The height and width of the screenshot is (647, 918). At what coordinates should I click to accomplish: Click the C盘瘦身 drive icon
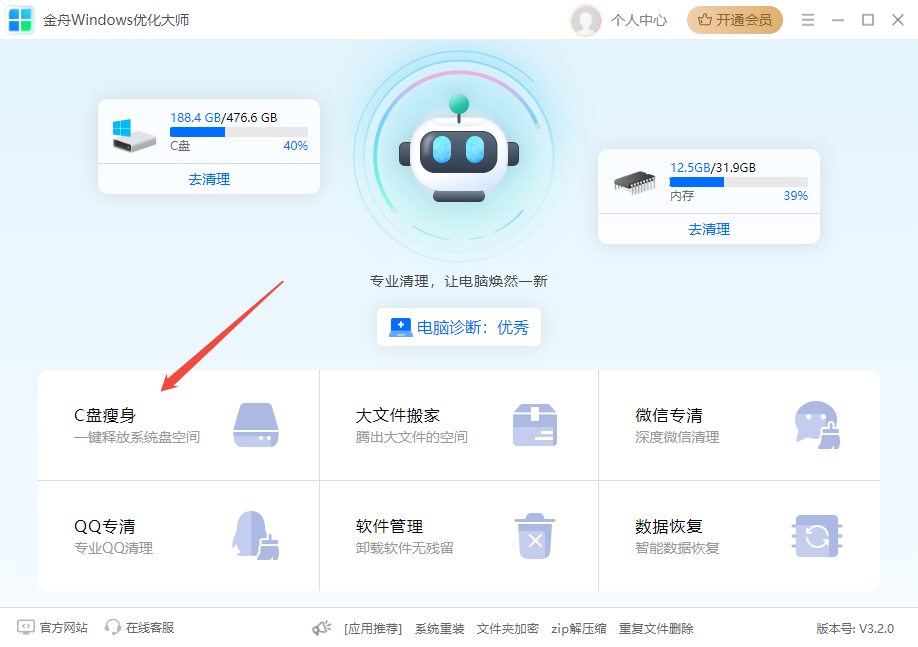pyautogui.click(x=256, y=425)
